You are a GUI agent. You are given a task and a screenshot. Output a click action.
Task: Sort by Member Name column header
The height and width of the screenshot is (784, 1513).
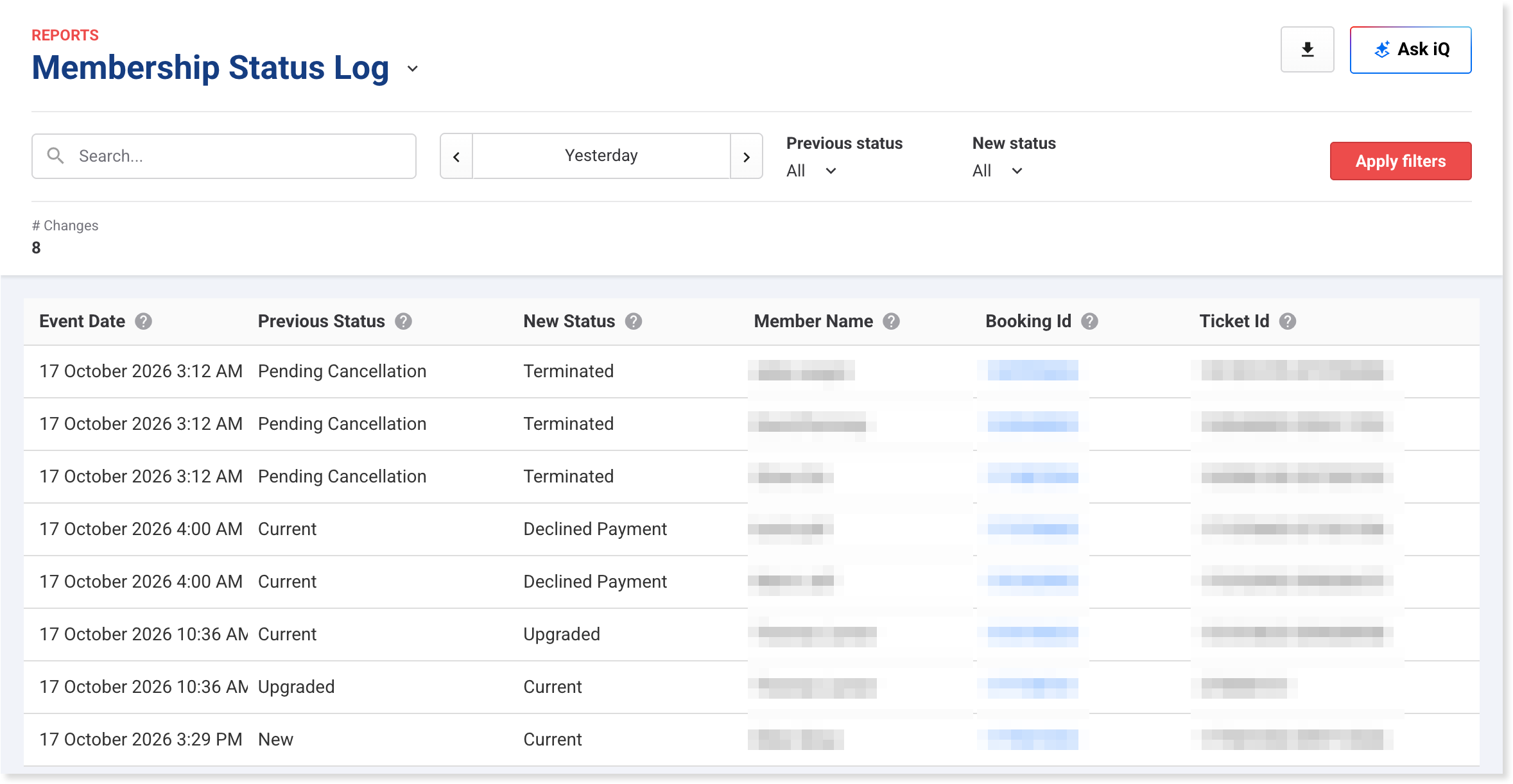tap(813, 321)
